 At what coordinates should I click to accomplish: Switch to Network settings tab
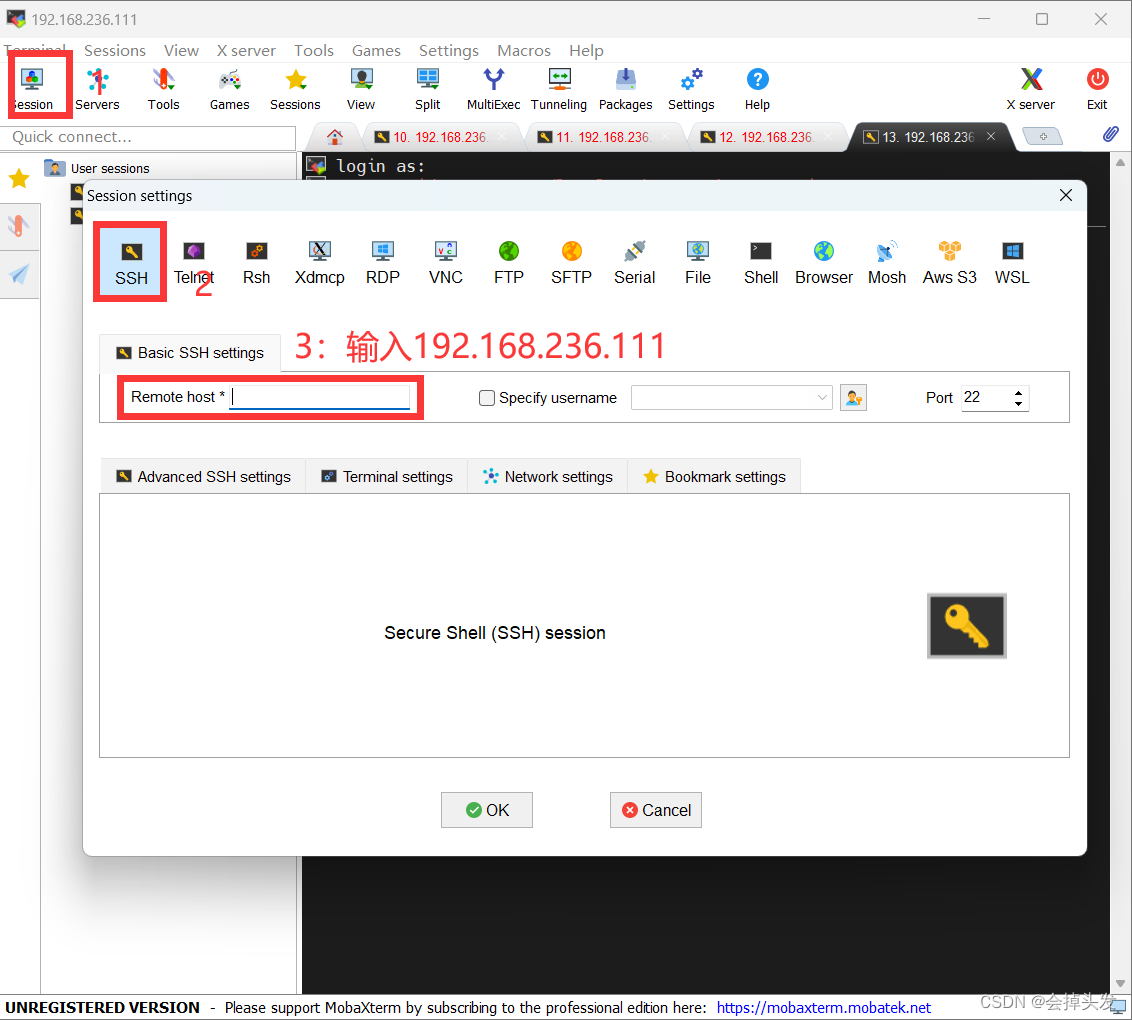click(x=547, y=477)
